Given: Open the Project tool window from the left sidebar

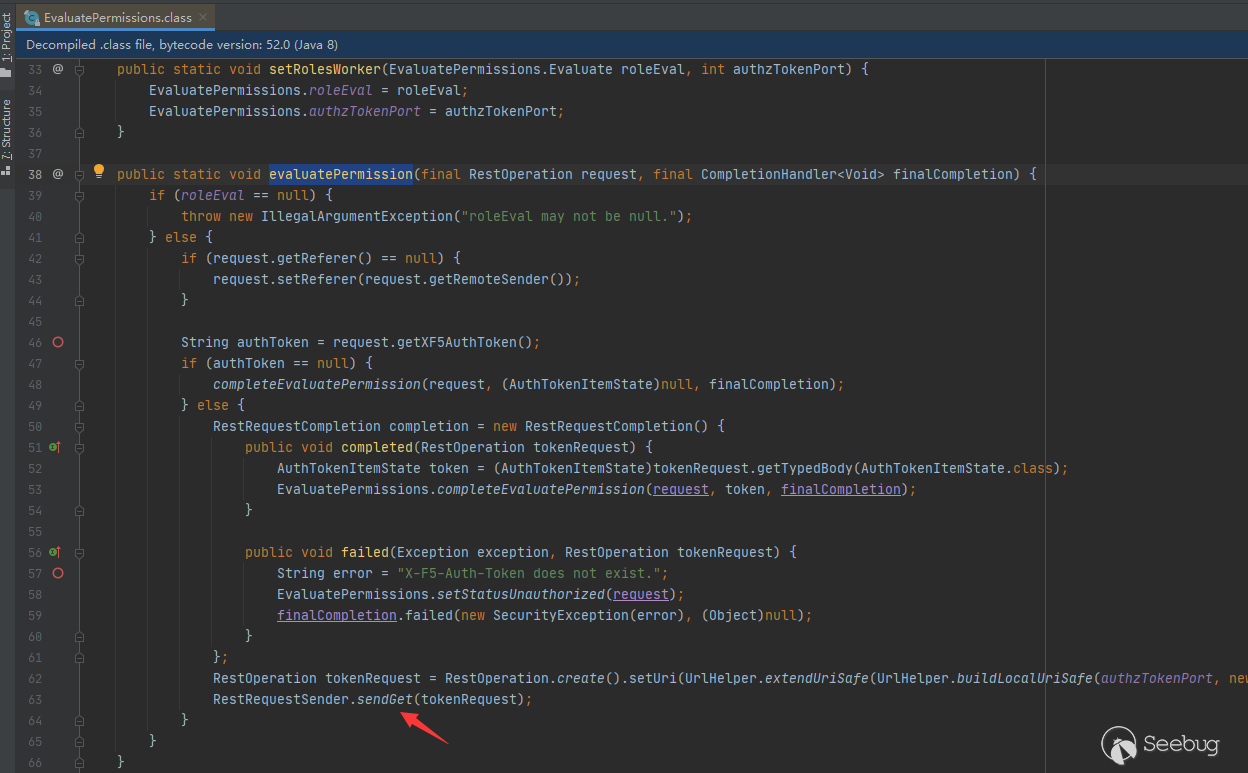Looking at the screenshot, I should pyautogui.click(x=7, y=42).
